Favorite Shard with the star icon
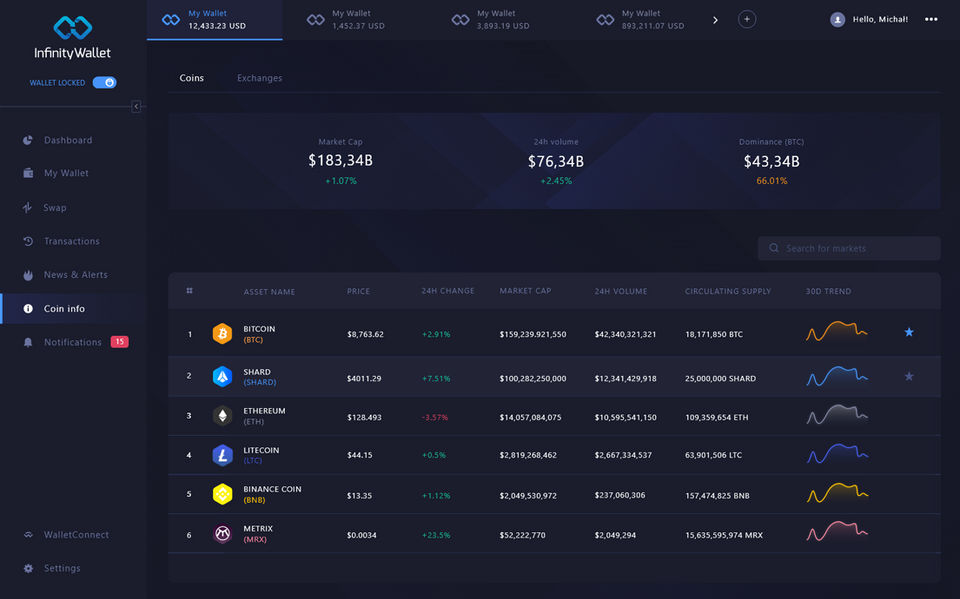960x599 pixels. [909, 376]
